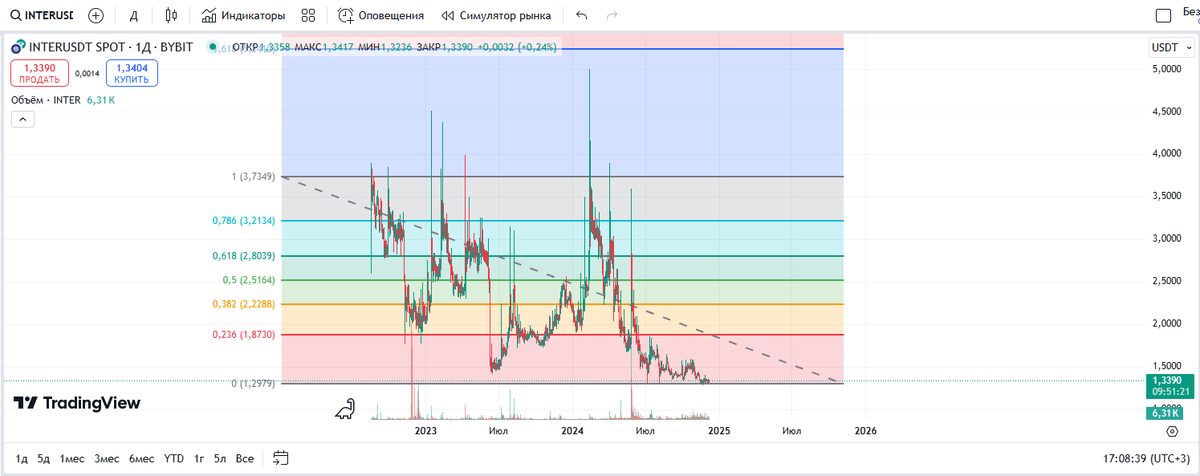This screenshot has height=476, width=1200.
Task: Set range to 1г
Action: (200, 458)
